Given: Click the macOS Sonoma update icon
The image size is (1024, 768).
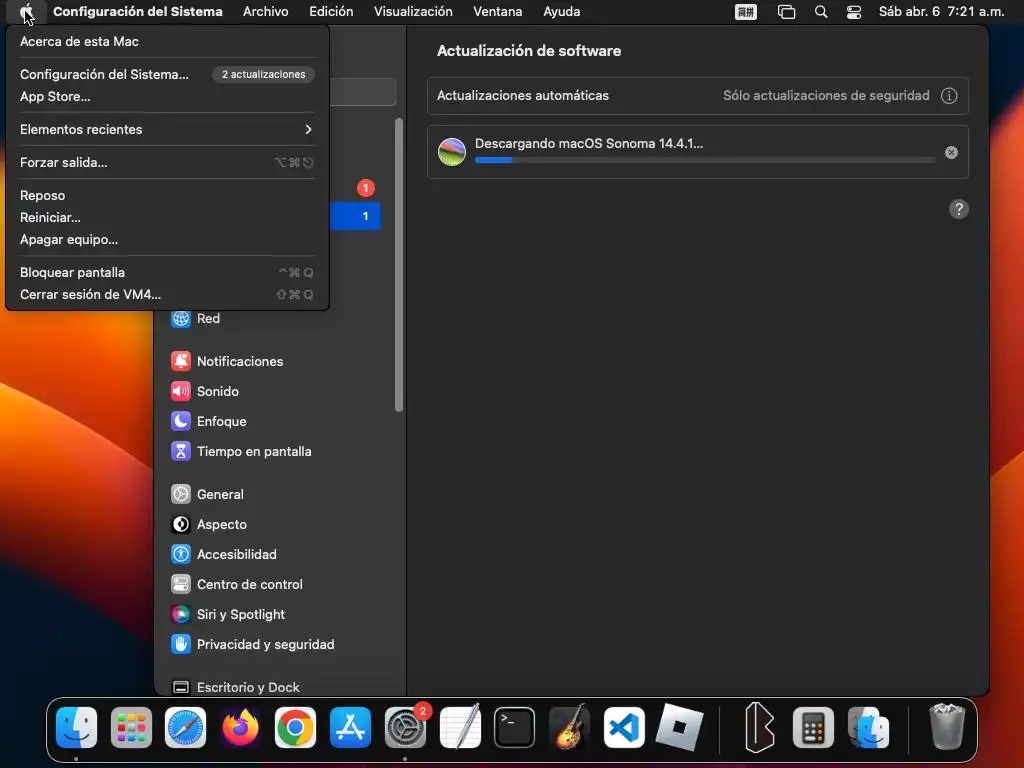Looking at the screenshot, I should pos(452,152).
